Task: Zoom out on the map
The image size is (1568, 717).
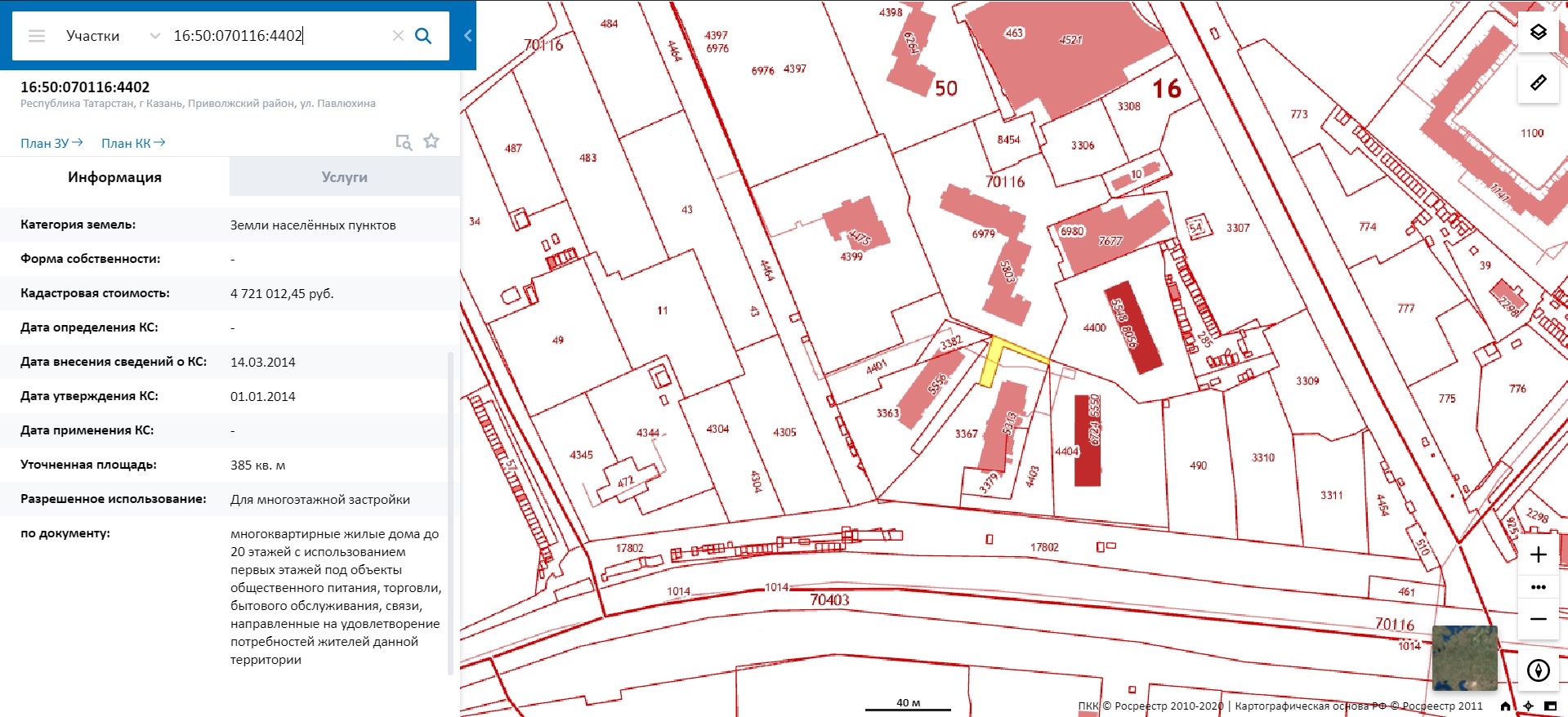Action: pyautogui.click(x=1538, y=619)
